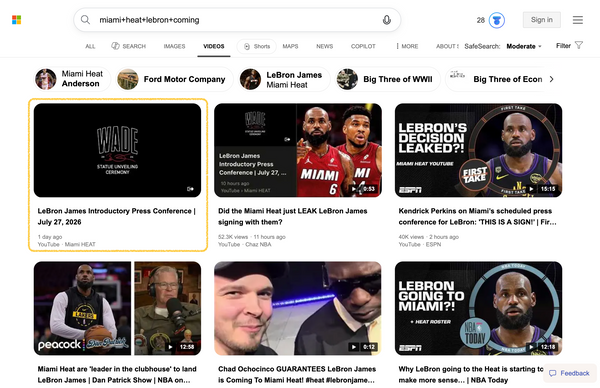Switch to the IMAGES tab

(174, 46)
